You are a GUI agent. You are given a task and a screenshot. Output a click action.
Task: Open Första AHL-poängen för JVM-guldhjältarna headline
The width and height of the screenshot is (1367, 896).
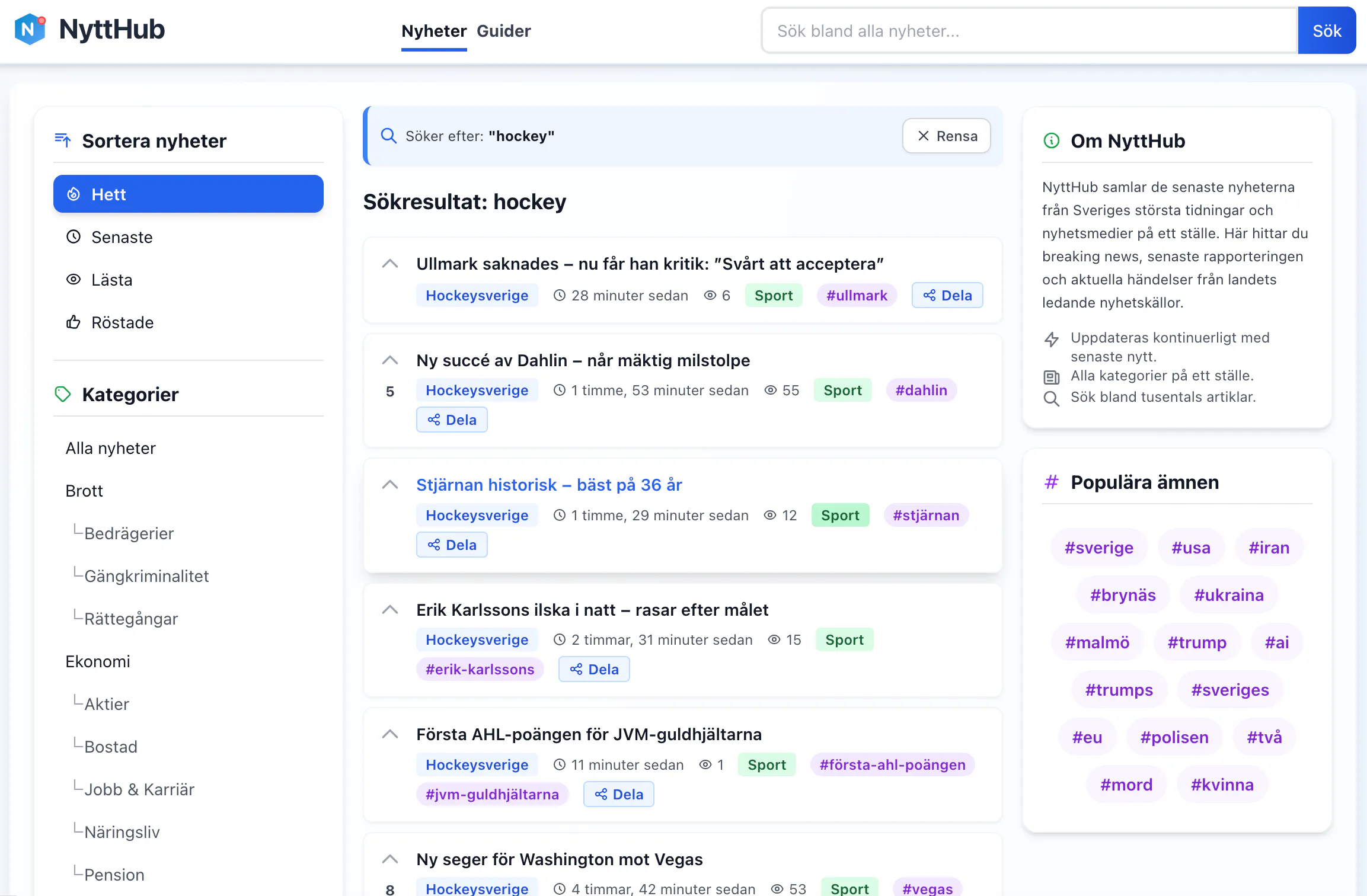coord(589,734)
